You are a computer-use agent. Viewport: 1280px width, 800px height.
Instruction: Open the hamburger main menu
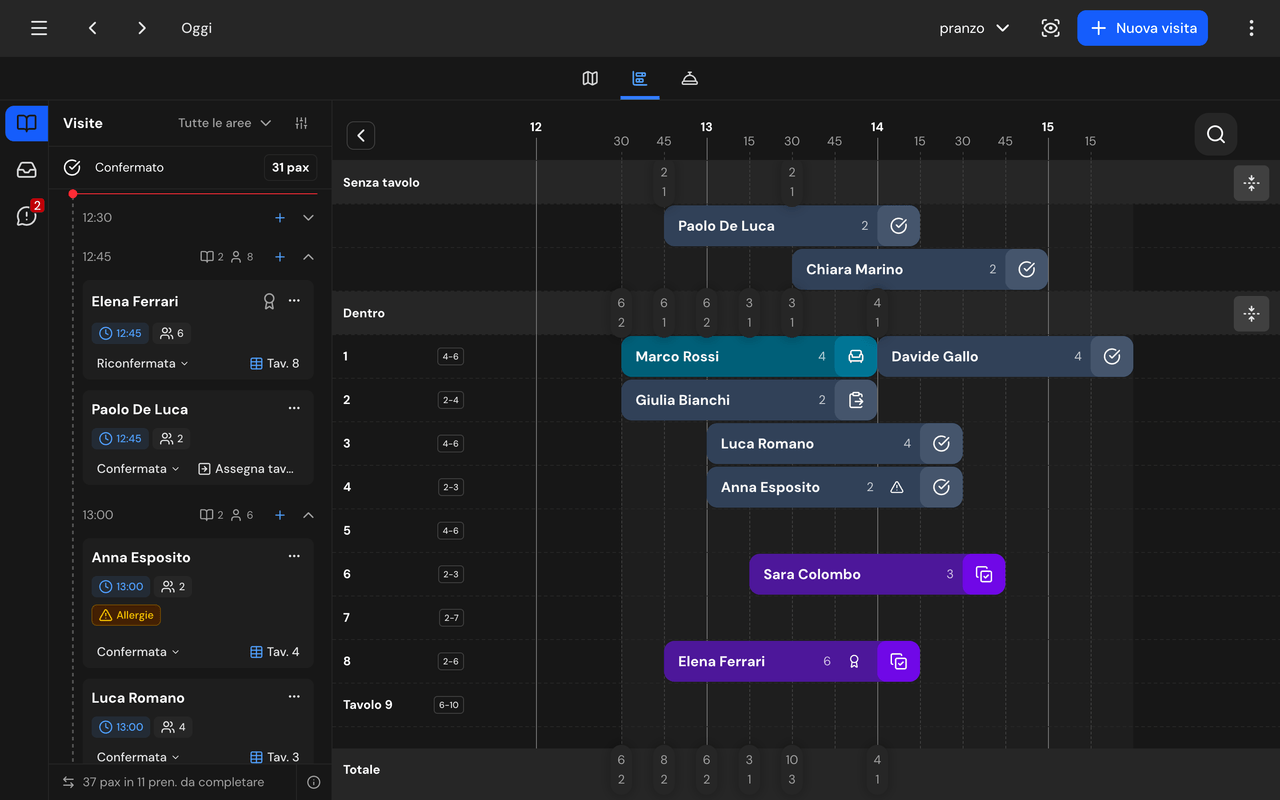[x=39, y=28]
